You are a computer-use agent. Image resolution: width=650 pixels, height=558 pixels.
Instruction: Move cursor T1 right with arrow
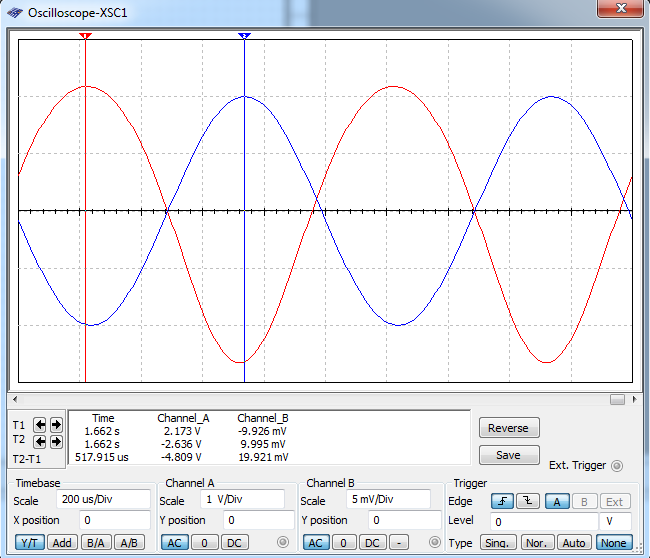[x=56, y=425]
